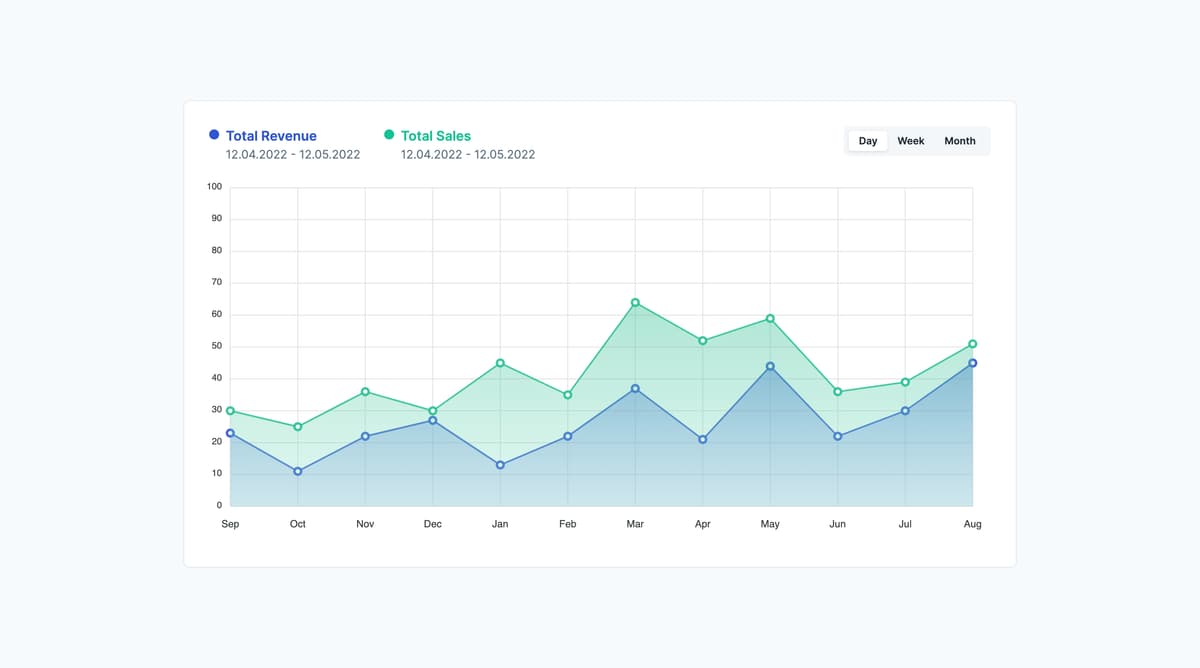Click the 100 label on the y-axis
Viewport: 1200px width, 668px height.
pyautogui.click(x=214, y=187)
